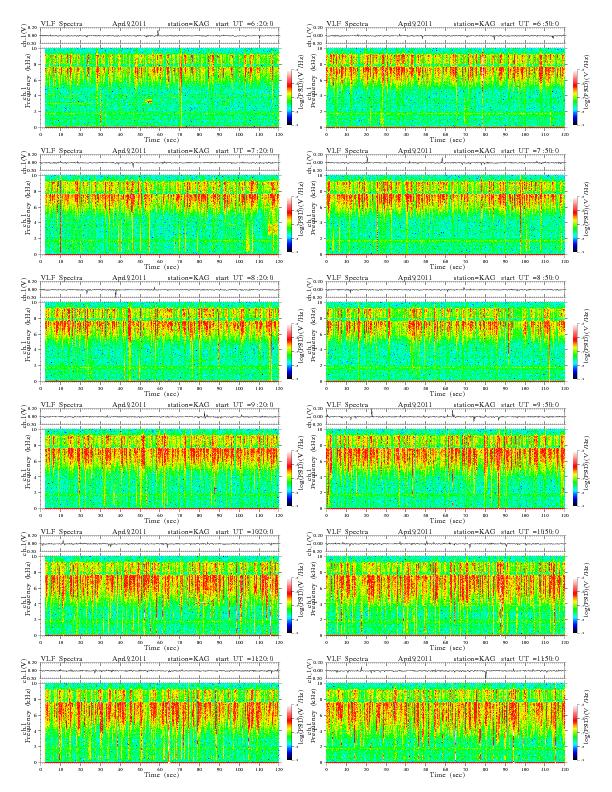This screenshot has height=792, width=612.
Task: Click the PSD color bar of the 6:20:0 panel
Action: pyautogui.click(x=289, y=97)
